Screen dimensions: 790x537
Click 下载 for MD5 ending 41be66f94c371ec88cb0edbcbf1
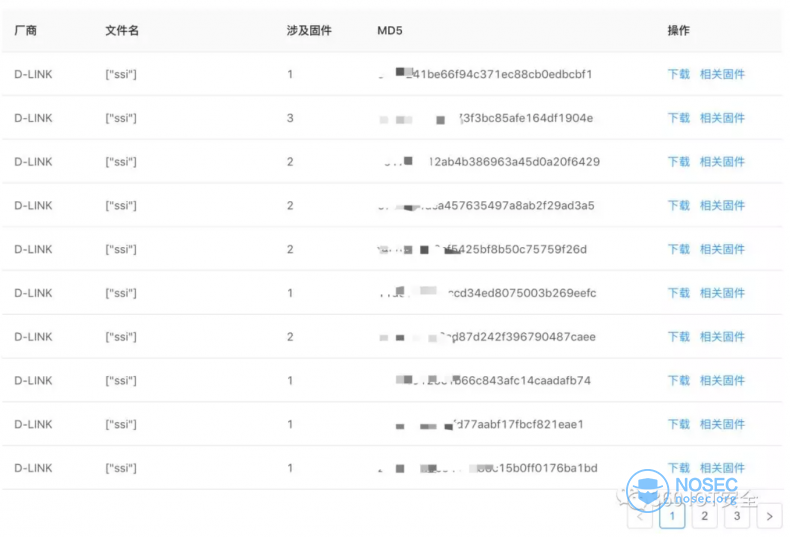(678, 74)
